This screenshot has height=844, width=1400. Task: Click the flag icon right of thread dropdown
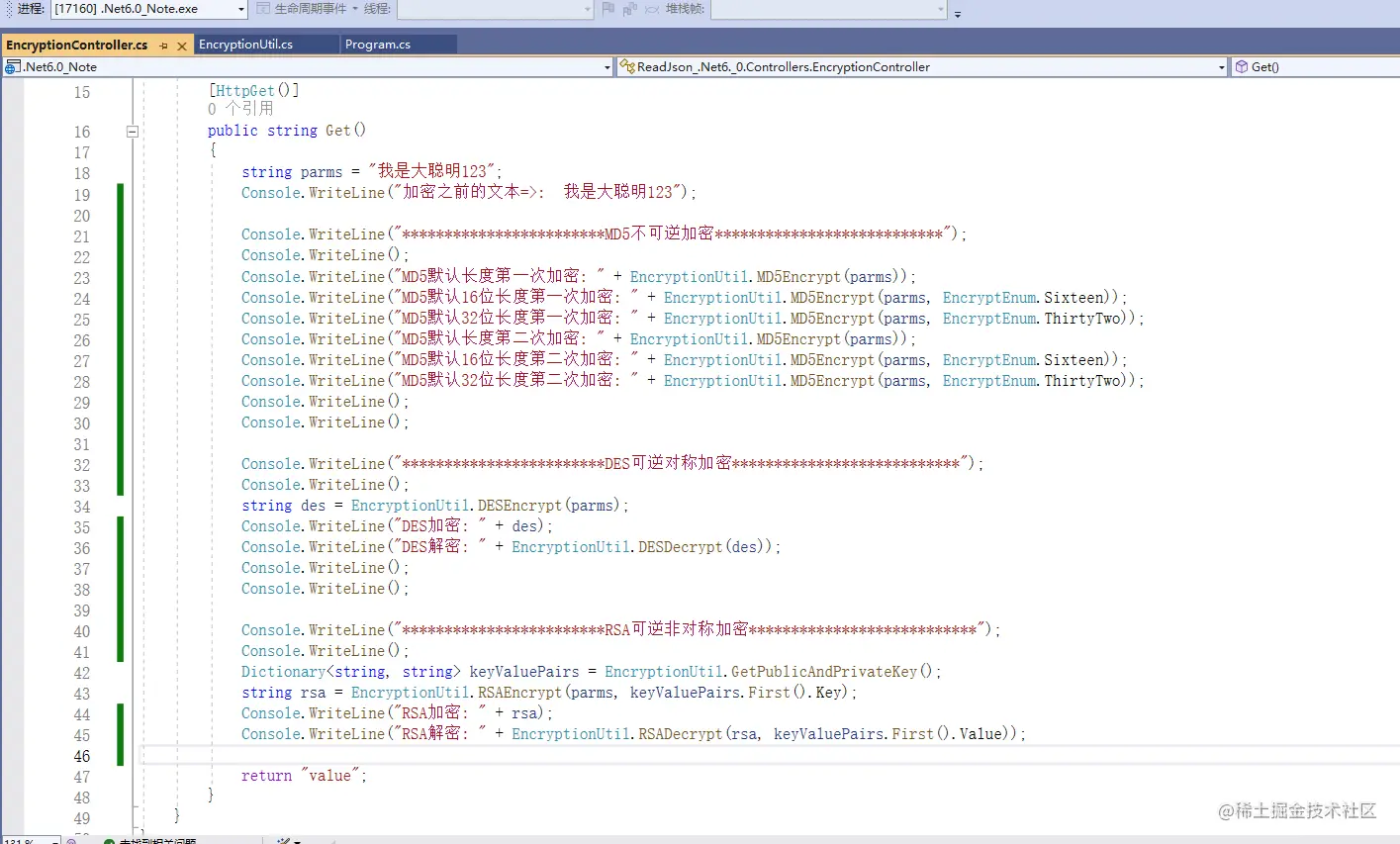click(607, 9)
